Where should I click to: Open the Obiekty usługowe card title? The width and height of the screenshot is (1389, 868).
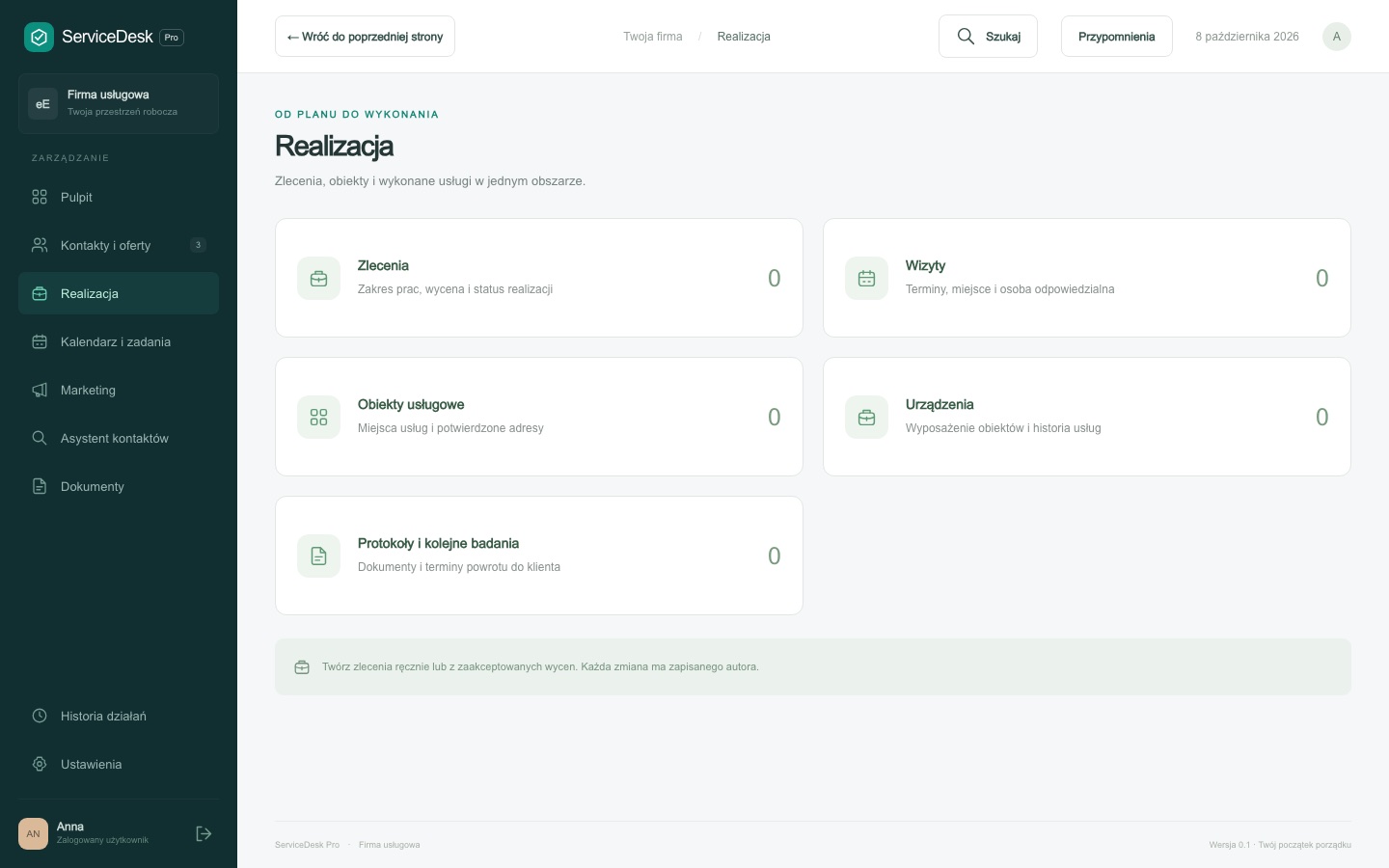411,404
